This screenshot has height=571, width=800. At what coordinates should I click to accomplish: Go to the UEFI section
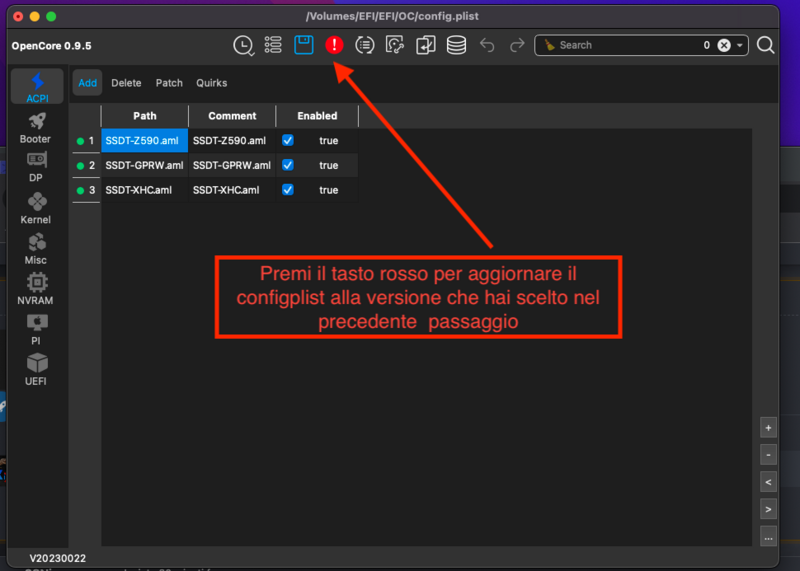coord(36,369)
